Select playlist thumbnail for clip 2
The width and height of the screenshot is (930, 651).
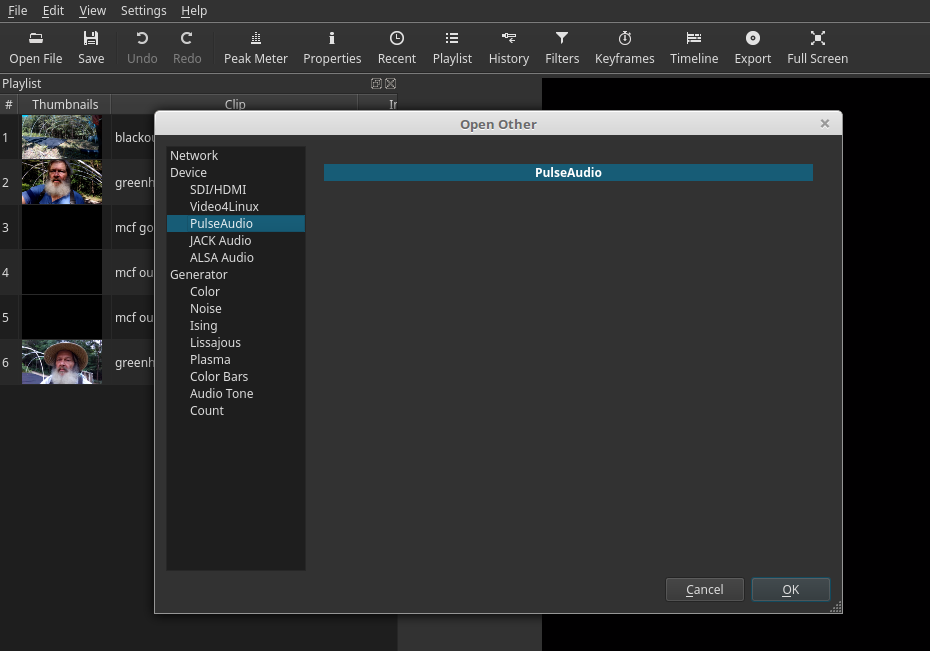(62, 182)
